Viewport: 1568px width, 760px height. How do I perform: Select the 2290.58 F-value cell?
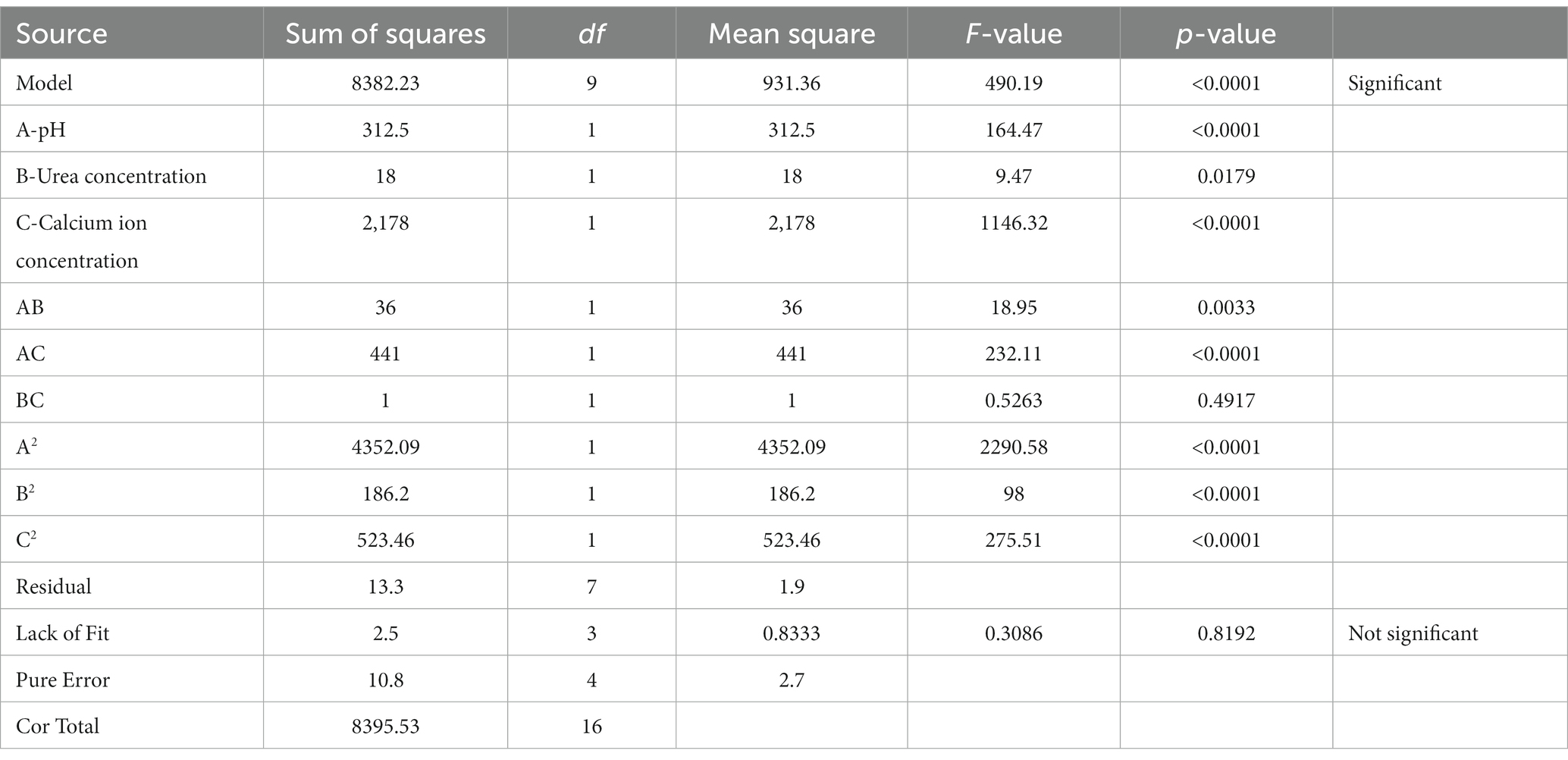1014,447
